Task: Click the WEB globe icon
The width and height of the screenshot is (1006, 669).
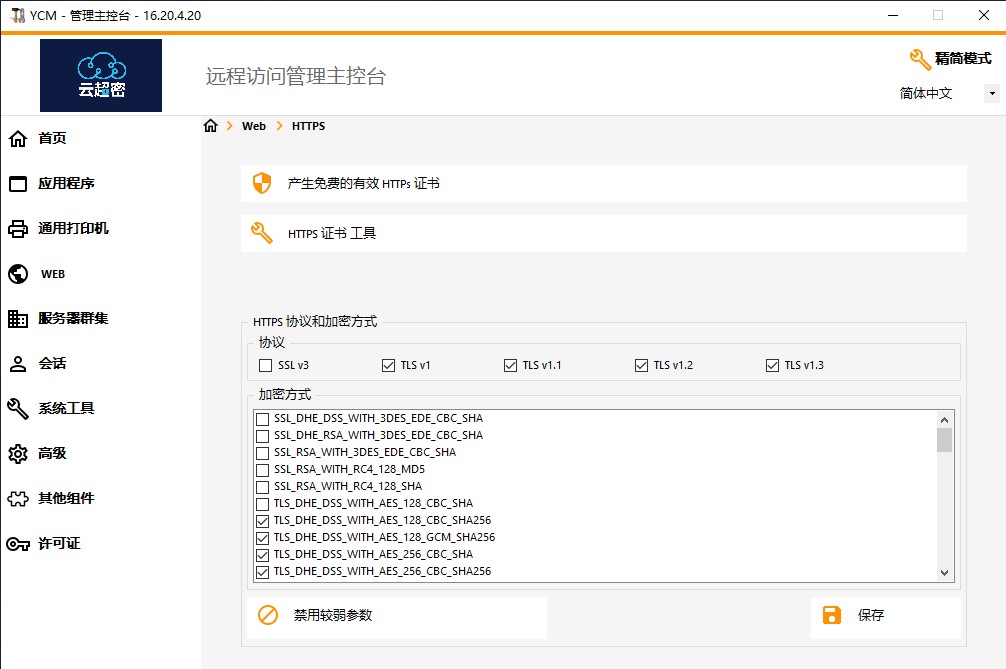Action: 18,274
